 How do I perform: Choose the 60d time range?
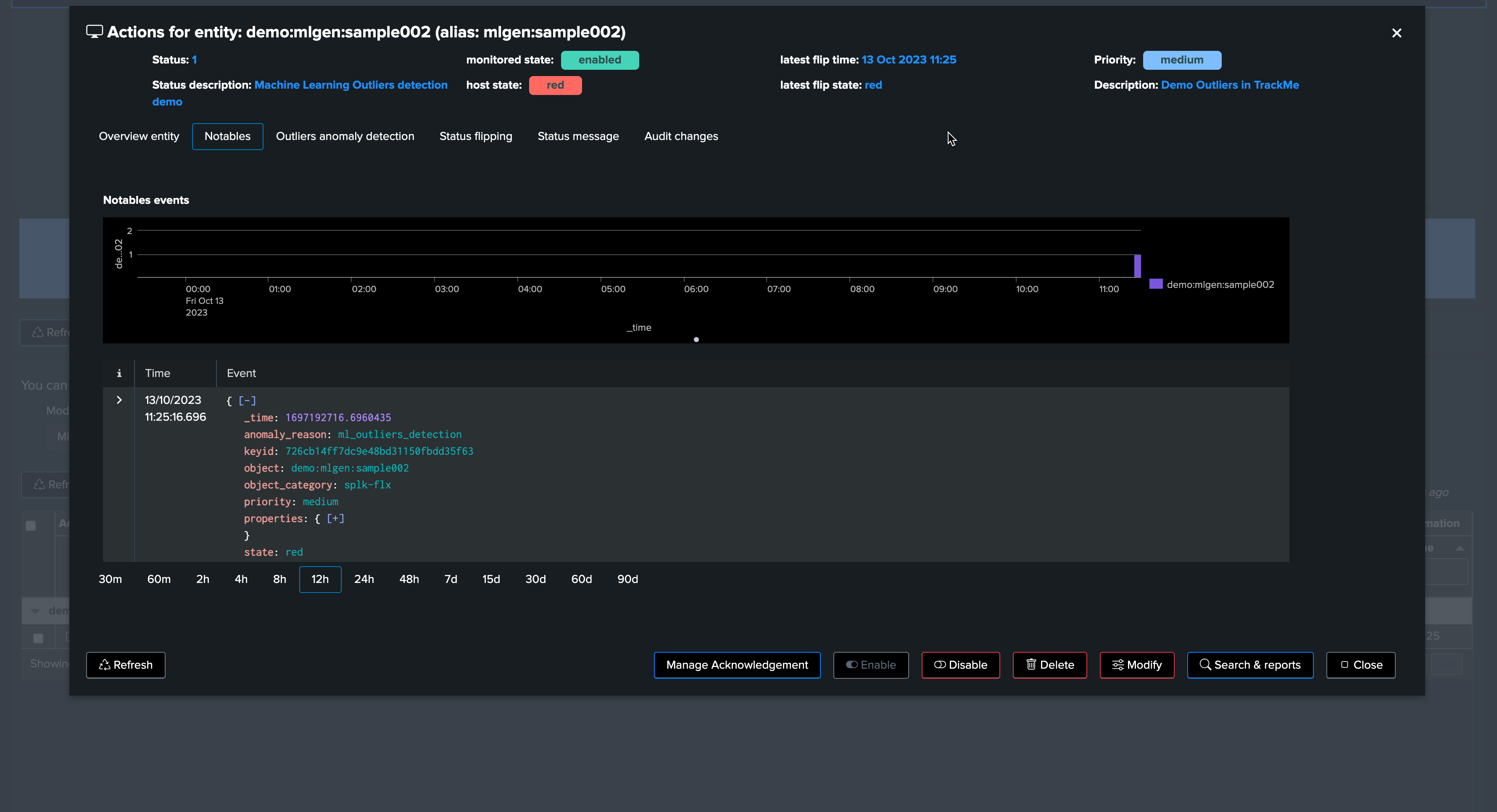582,579
